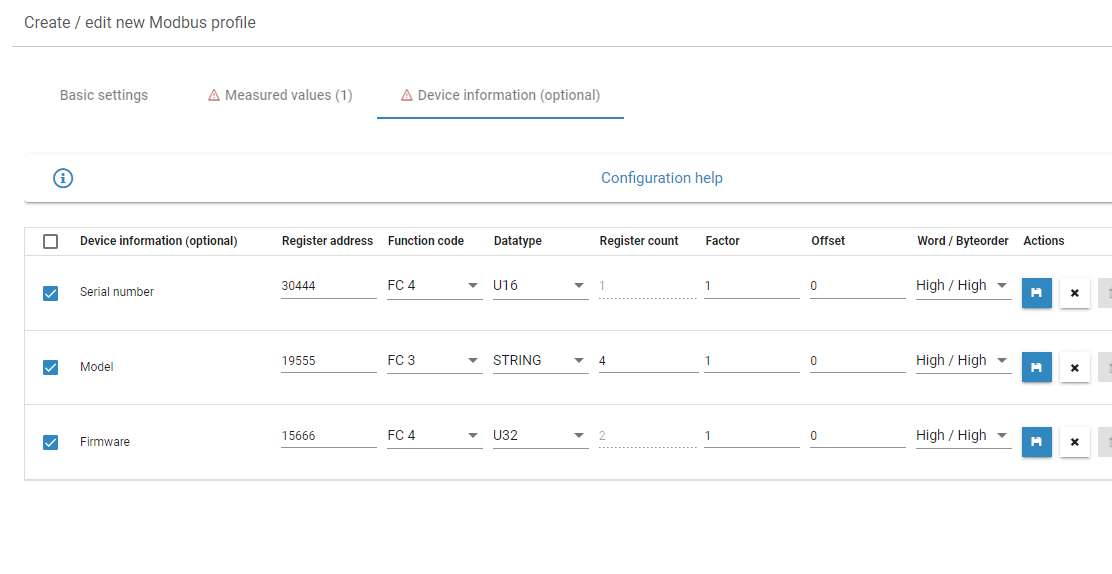Uncheck the Serial number checkbox

pos(50,293)
